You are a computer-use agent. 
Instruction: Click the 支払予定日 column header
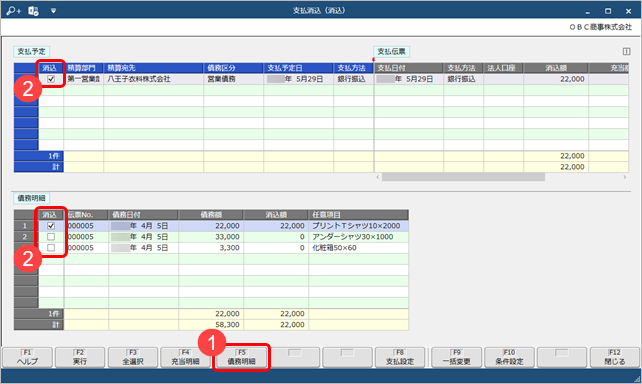[298, 68]
